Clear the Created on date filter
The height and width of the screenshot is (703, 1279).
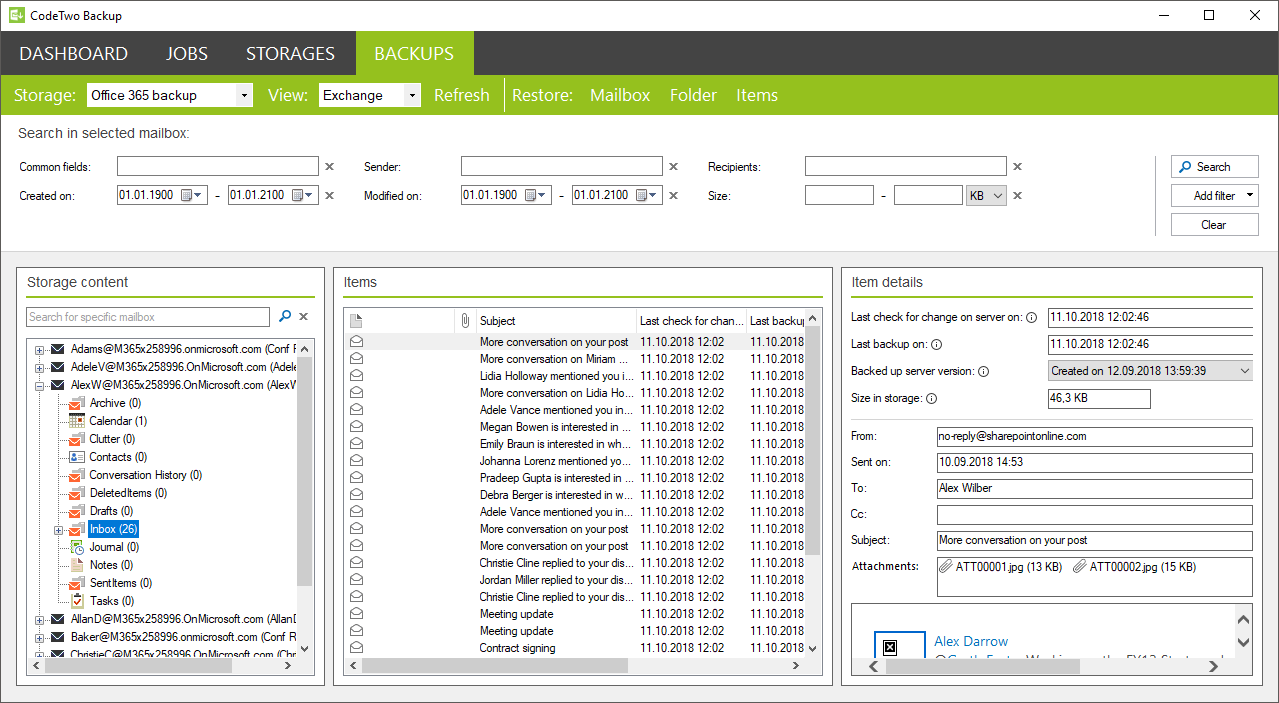(329, 196)
